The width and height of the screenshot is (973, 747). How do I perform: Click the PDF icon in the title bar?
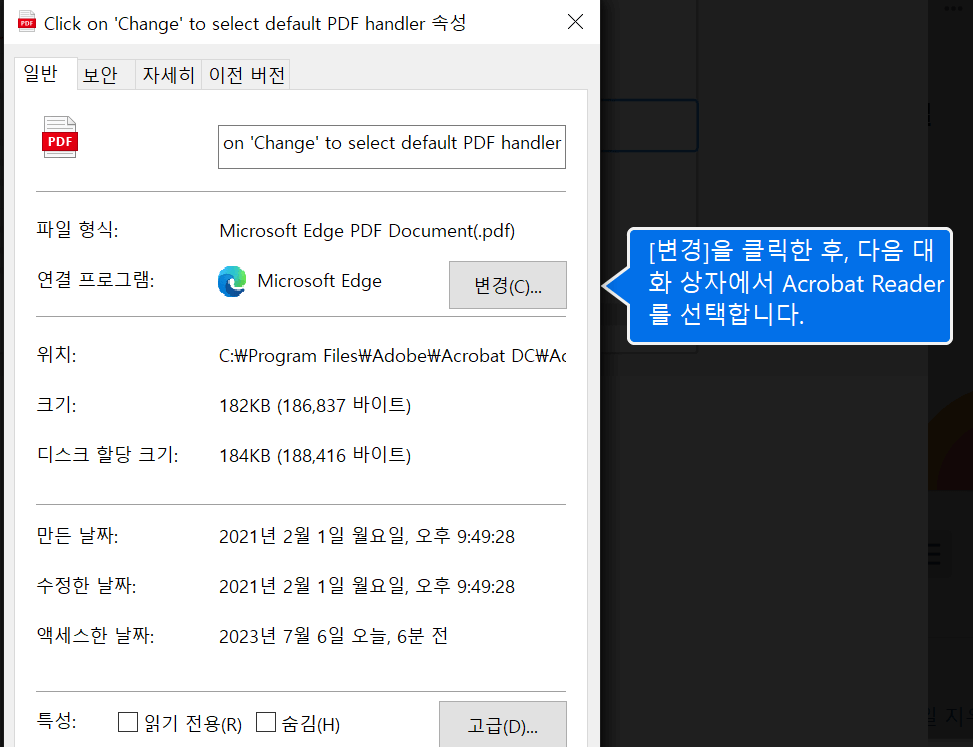27,22
